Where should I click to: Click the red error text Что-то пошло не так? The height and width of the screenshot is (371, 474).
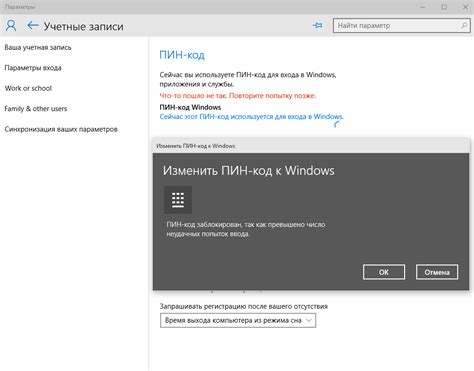[237, 96]
